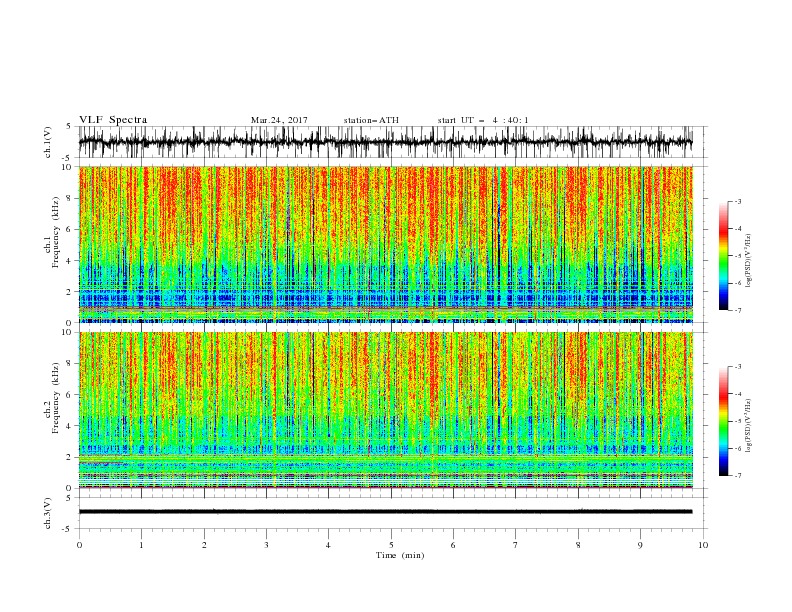Viewport: 792px width, 612px height.
Task: Click the '6' kHz tick on ch.2 frequency axis
Action: (x=70, y=395)
